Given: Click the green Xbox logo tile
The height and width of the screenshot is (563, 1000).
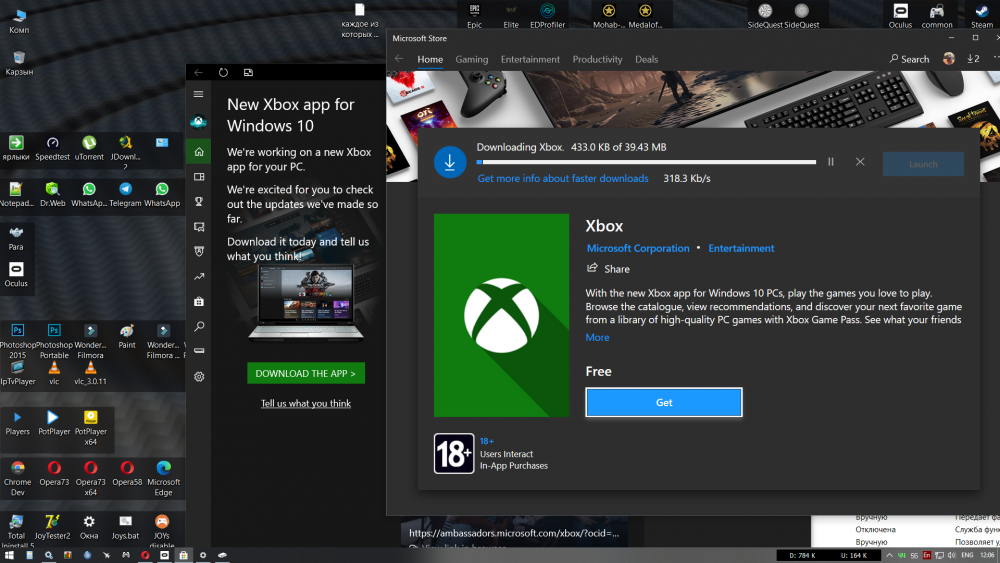Looking at the screenshot, I should tap(501, 315).
